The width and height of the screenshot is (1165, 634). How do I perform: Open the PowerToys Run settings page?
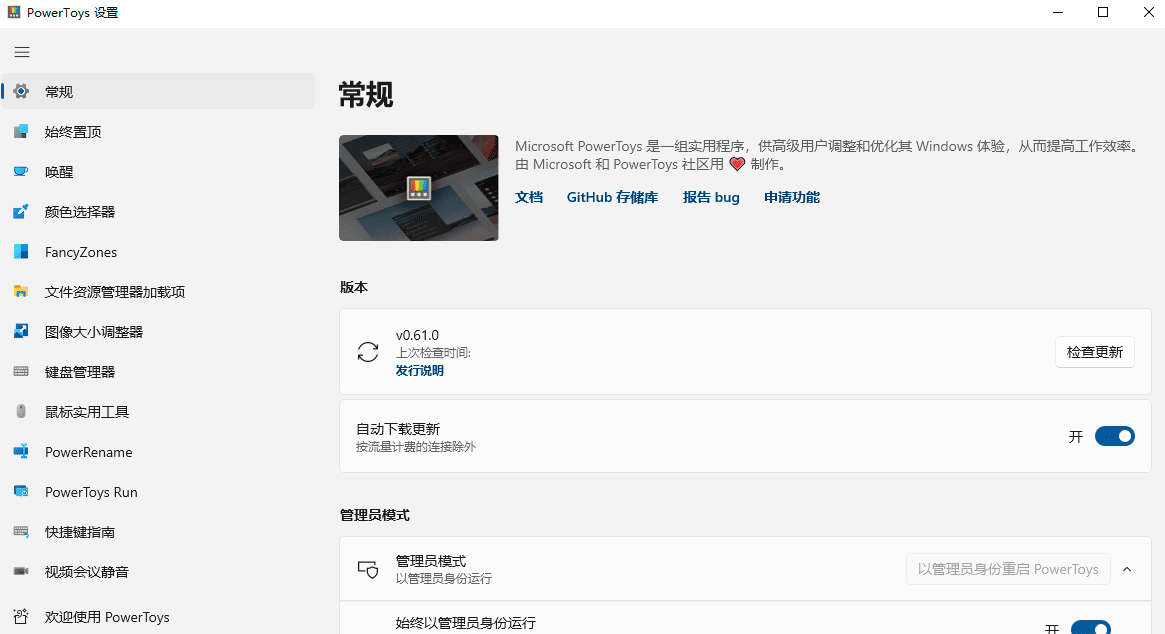[x=91, y=492]
